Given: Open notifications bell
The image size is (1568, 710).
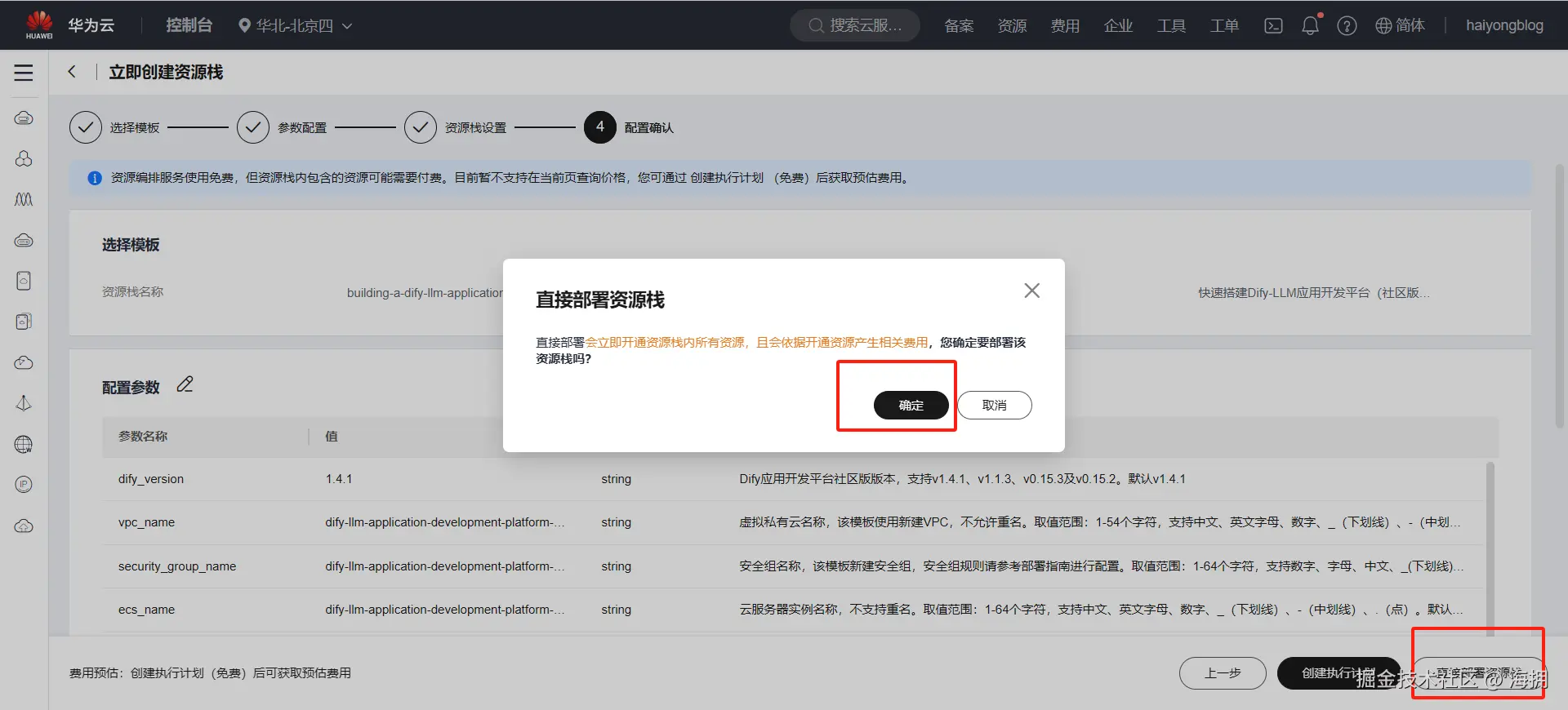Looking at the screenshot, I should click(x=1310, y=25).
